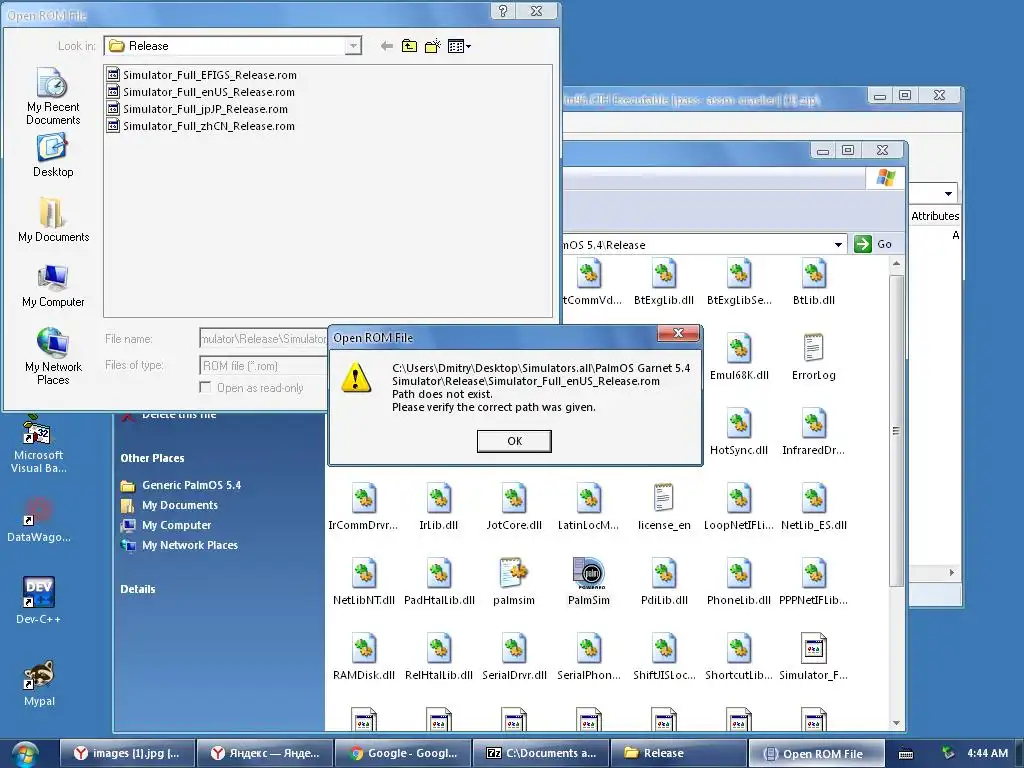1024x768 pixels.
Task: Open the View menu icon in dialog
Action: coord(459,46)
